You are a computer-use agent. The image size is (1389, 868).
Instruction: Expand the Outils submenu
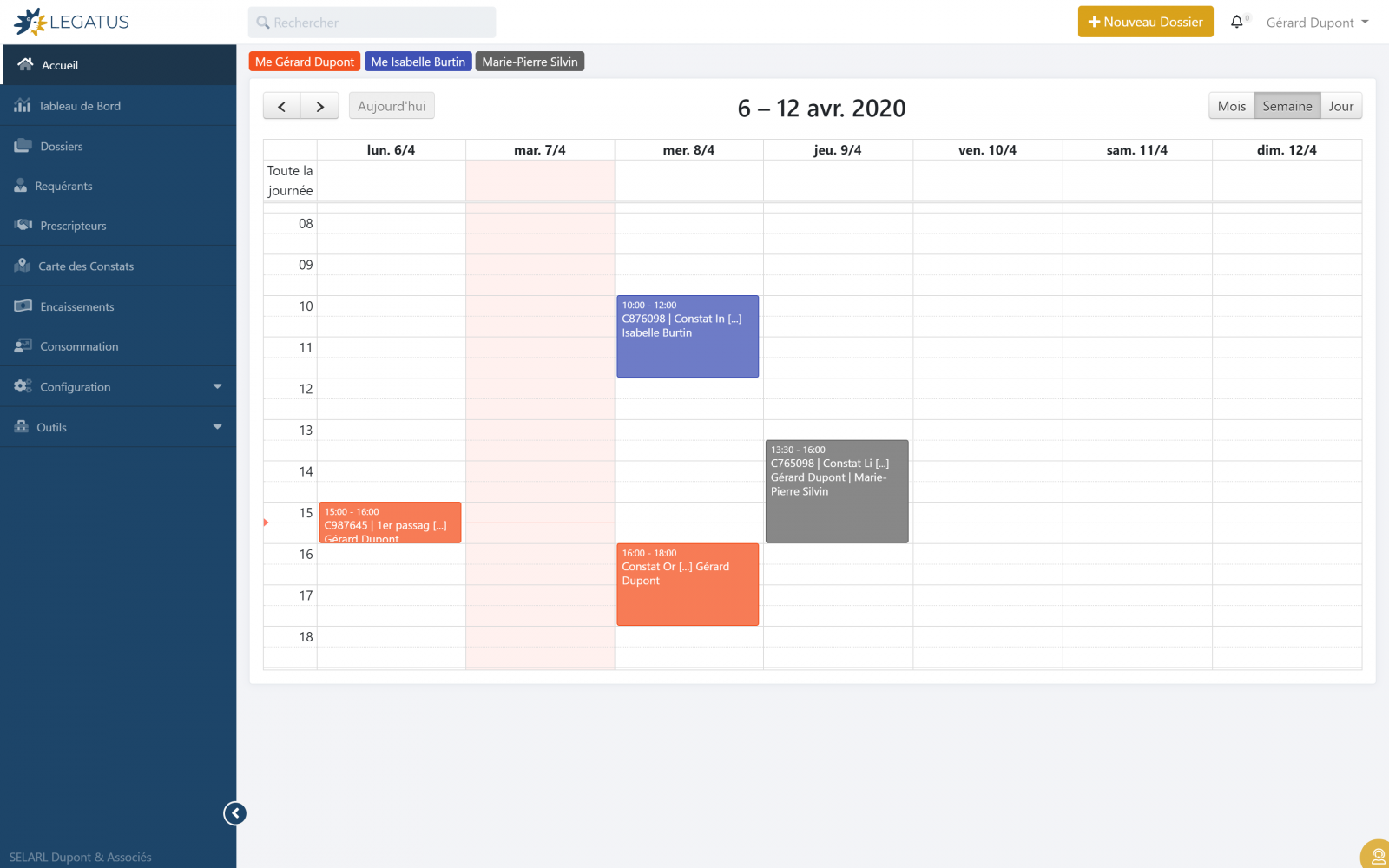pos(217,427)
